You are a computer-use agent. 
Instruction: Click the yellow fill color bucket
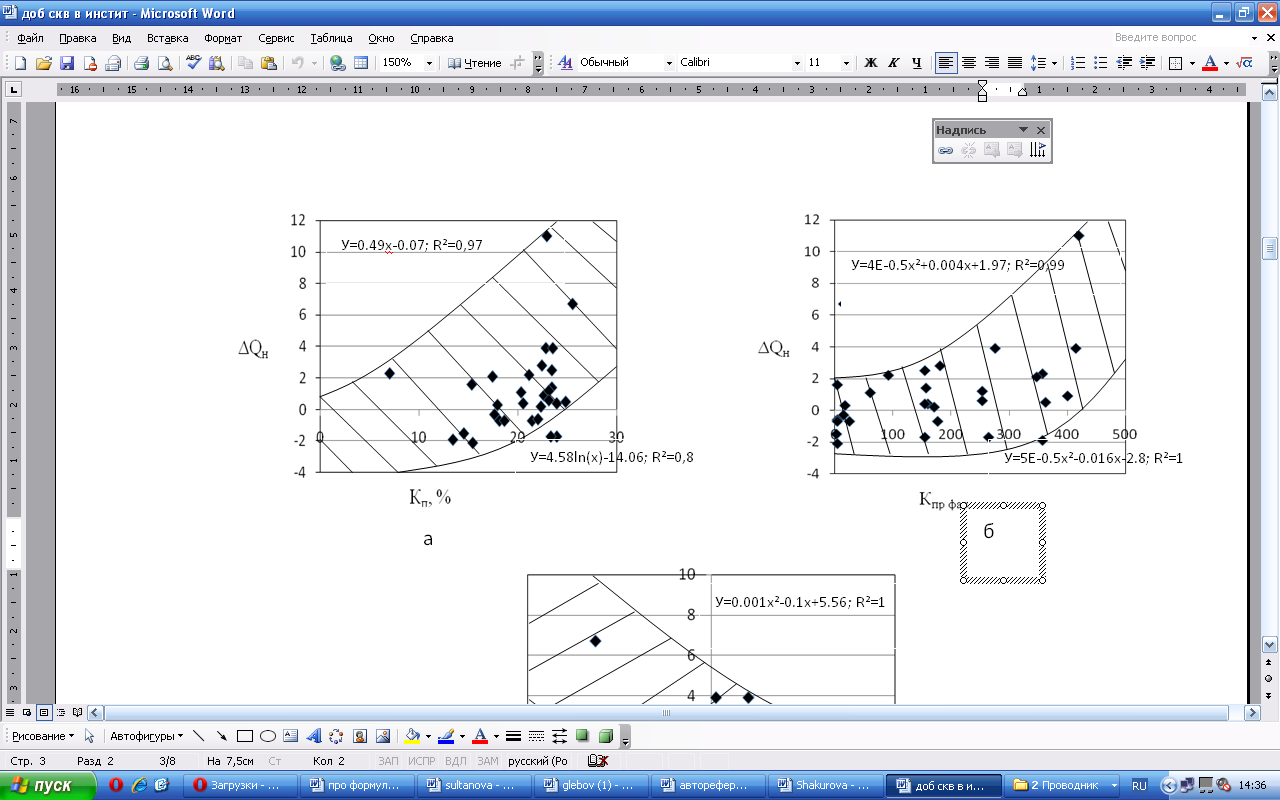coord(411,736)
